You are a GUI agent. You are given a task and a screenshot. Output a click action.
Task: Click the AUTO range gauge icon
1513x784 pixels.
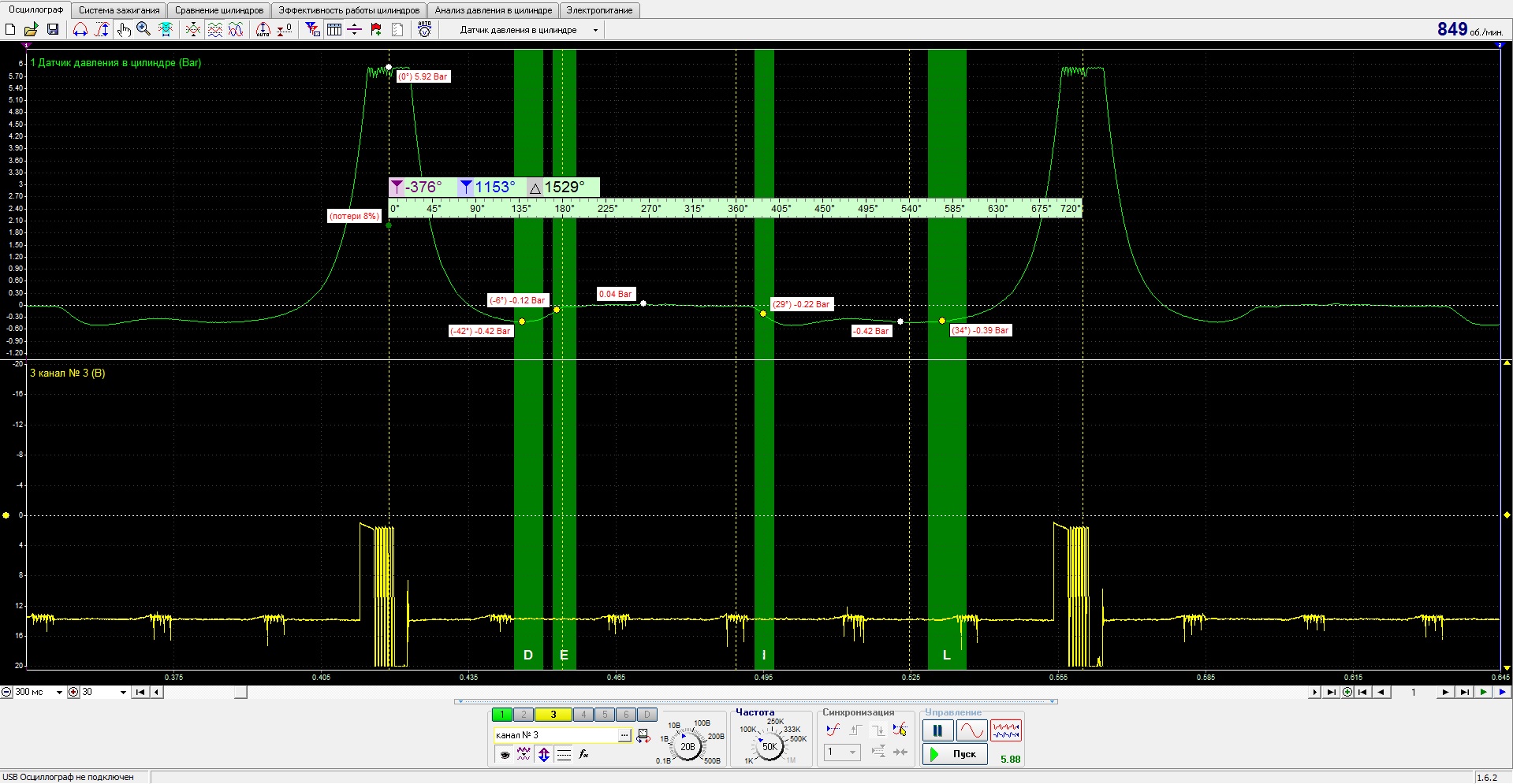[x=263, y=30]
